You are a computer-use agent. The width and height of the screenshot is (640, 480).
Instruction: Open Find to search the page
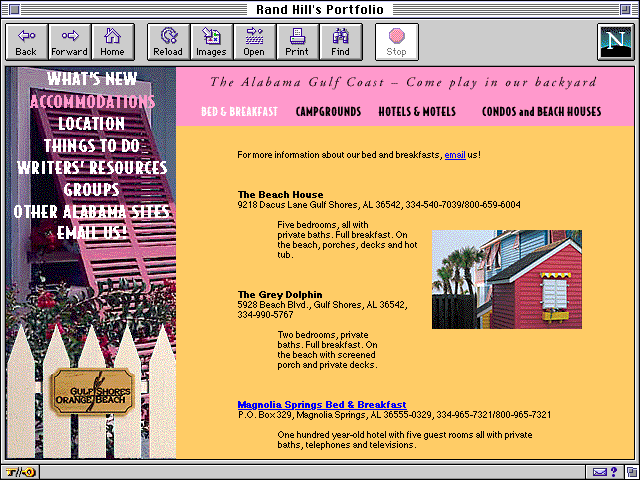point(341,42)
